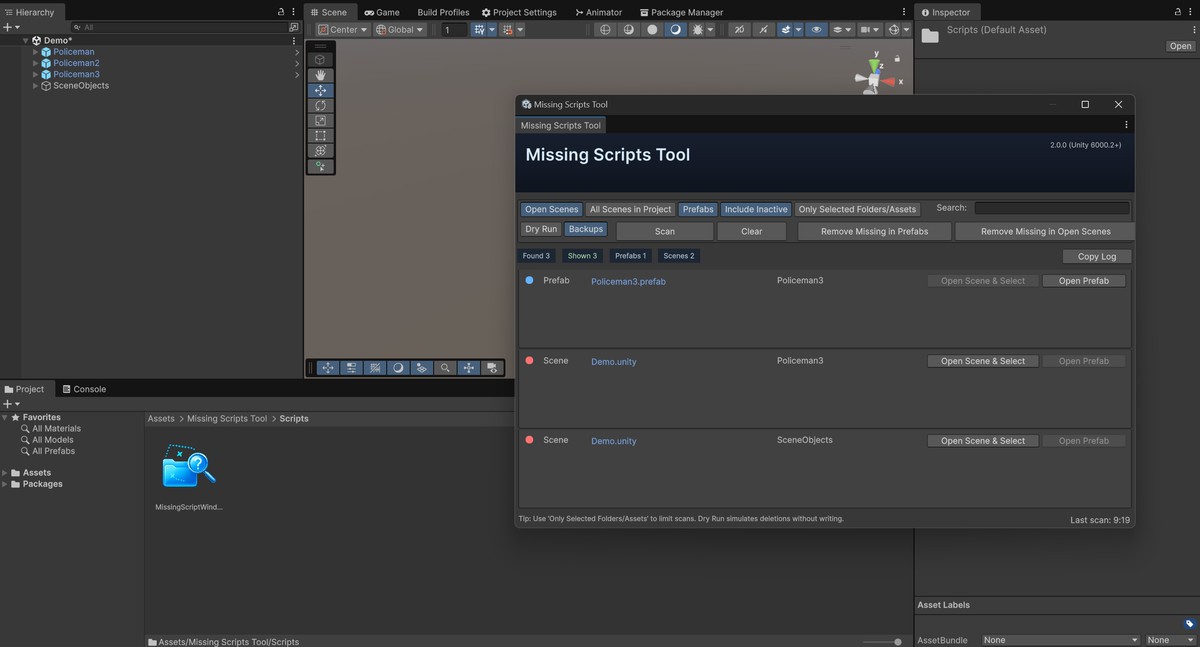Select the Move tool in Scene toolbar

(x=320, y=90)
